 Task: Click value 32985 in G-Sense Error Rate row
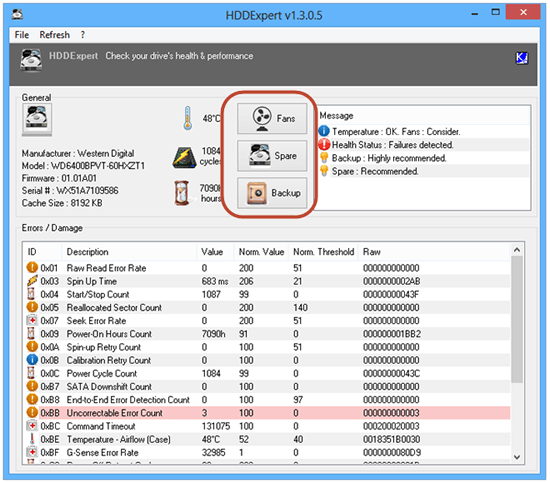tap(214, 452)
